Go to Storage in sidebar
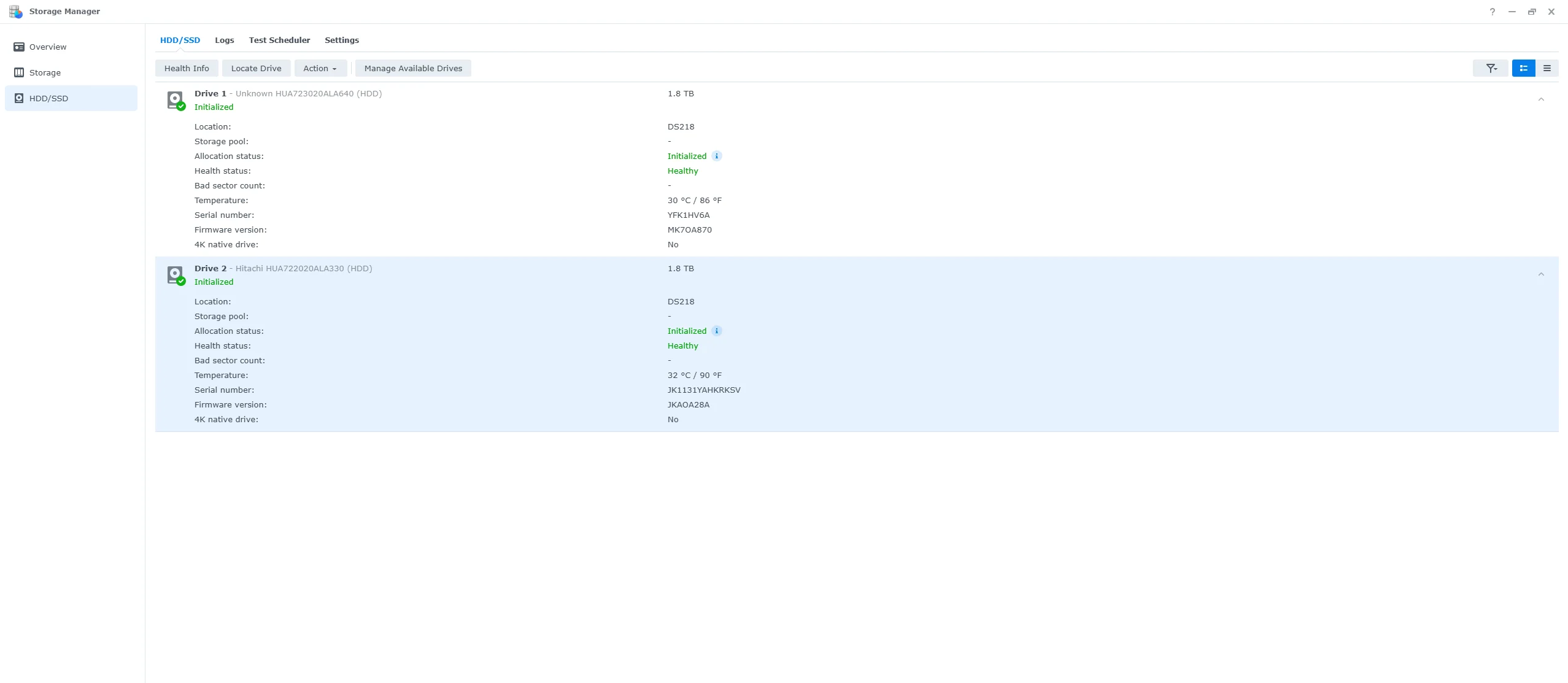Viewport: 1568px width, 683px height. pyautogui.click(x=71, y=72)
